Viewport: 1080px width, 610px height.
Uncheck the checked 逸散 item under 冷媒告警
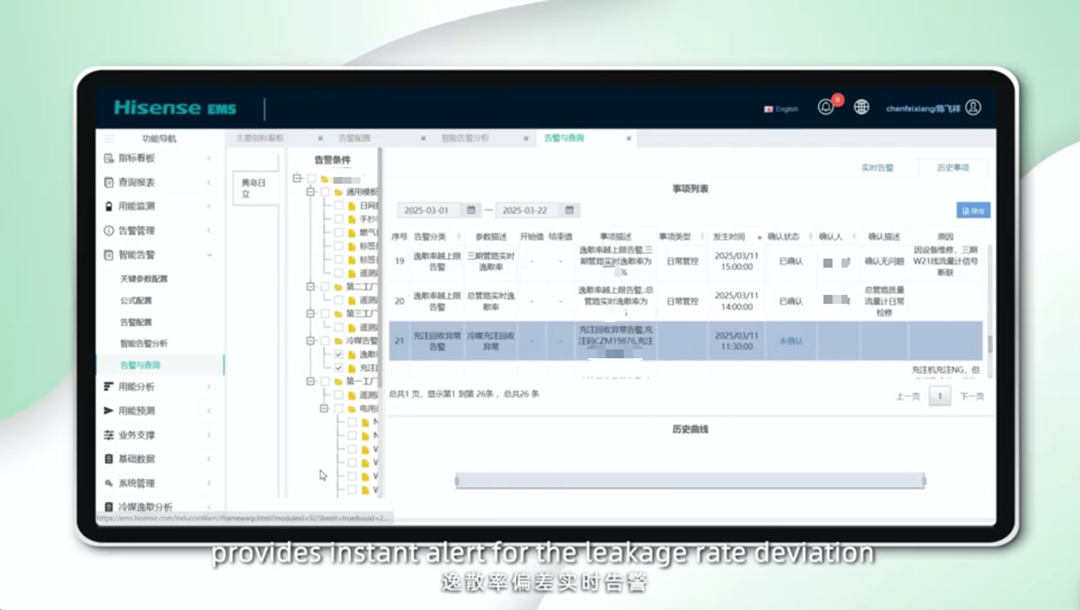tap(339, 354)
